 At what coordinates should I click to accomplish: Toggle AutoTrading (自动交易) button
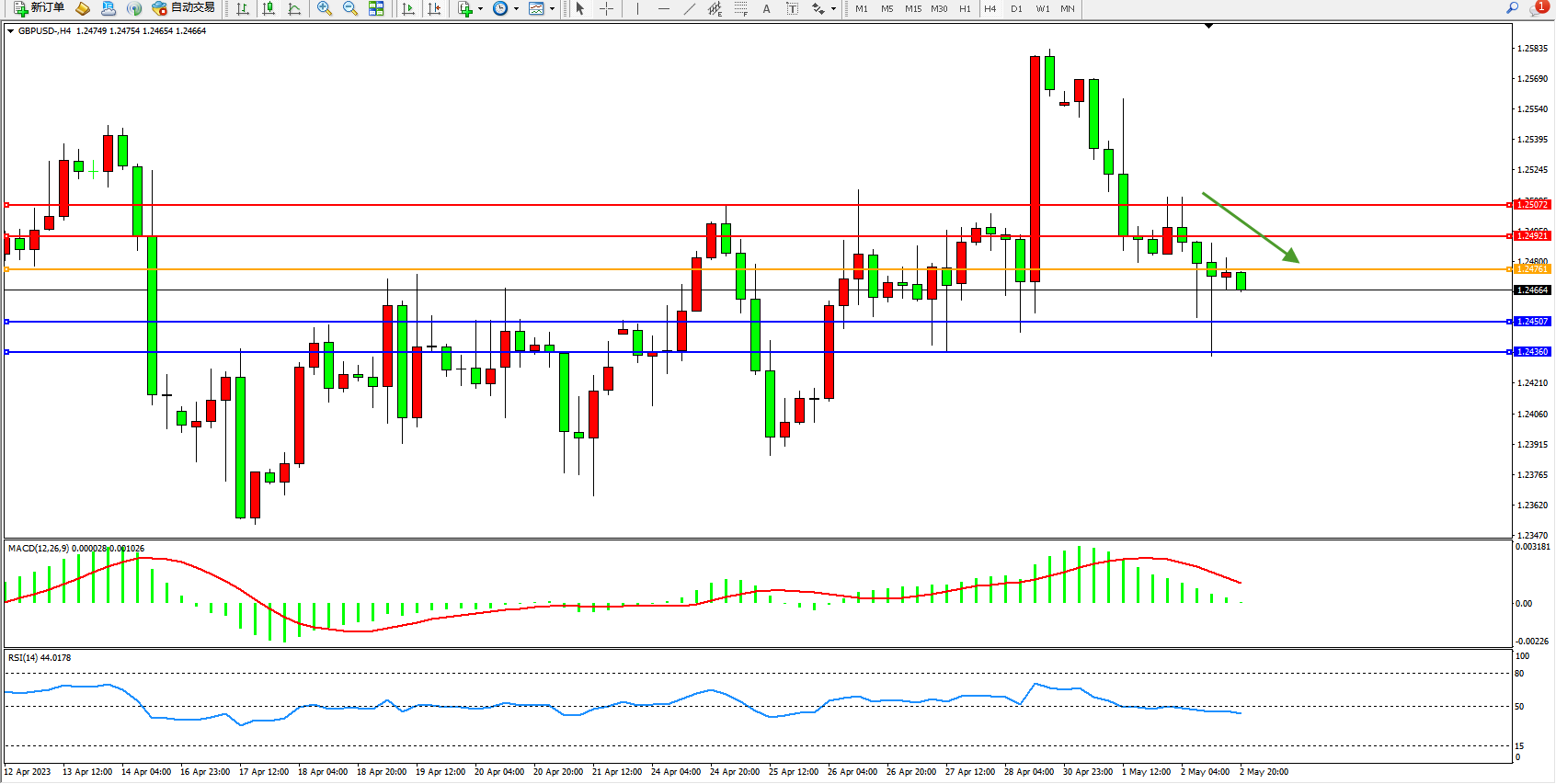184,8
